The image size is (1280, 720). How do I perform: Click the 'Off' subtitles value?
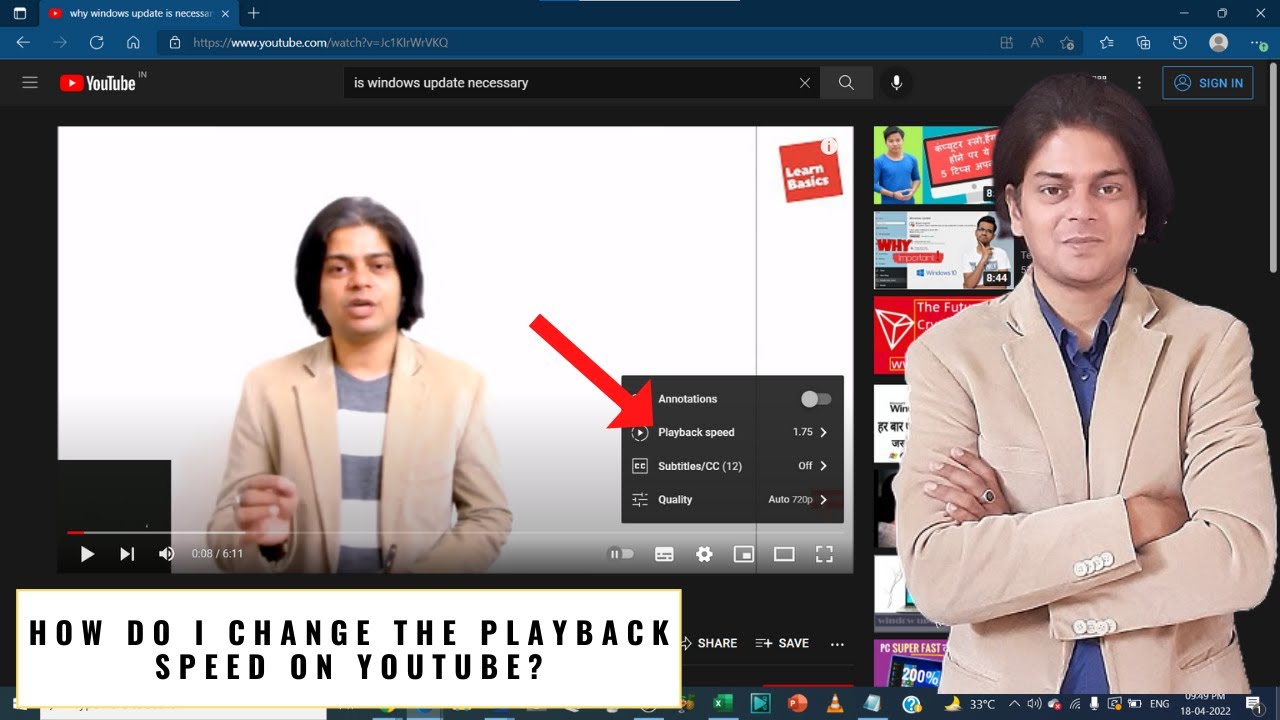tap(805, 466)
